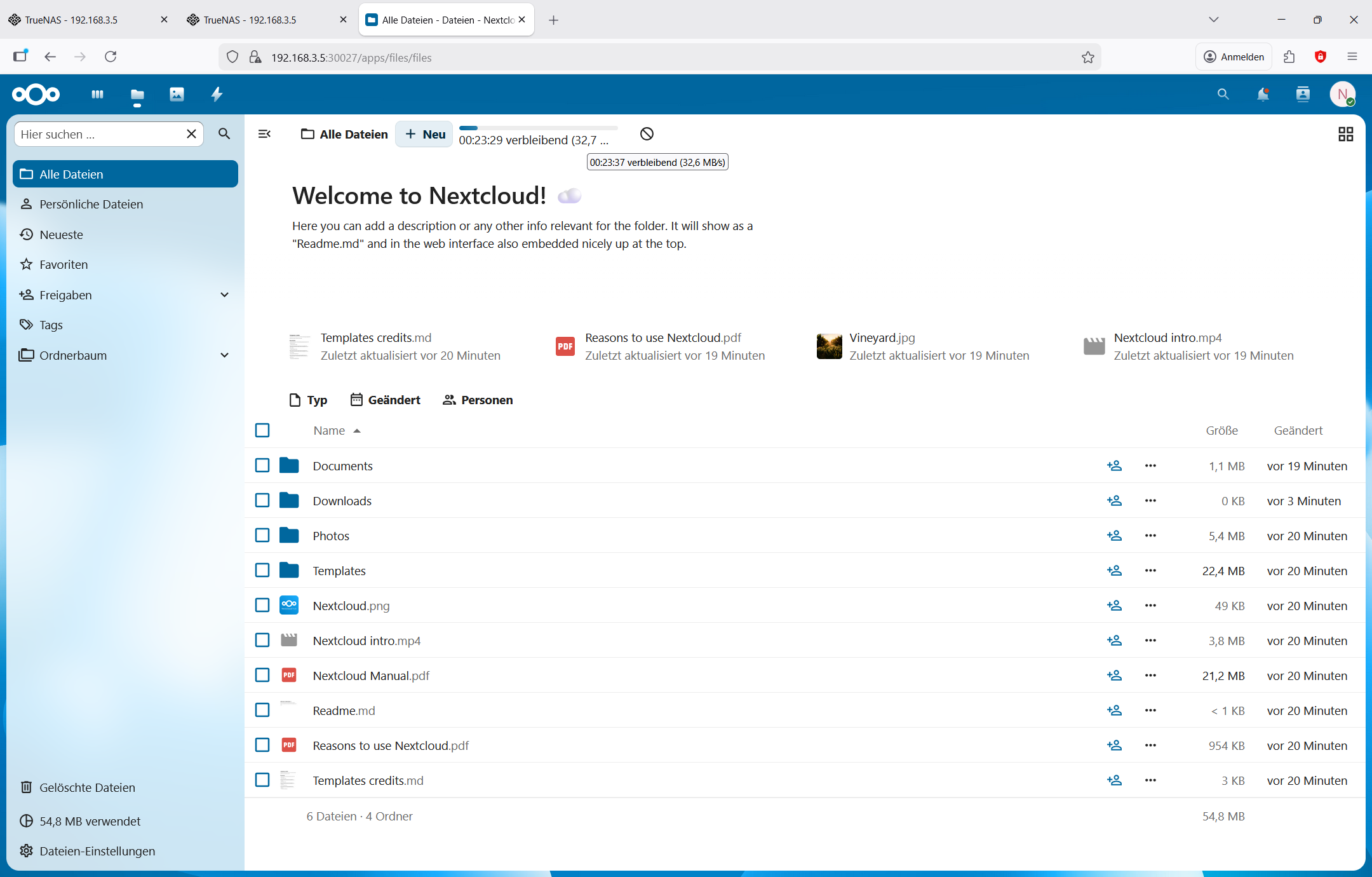Open the Photos app in header

177,95
